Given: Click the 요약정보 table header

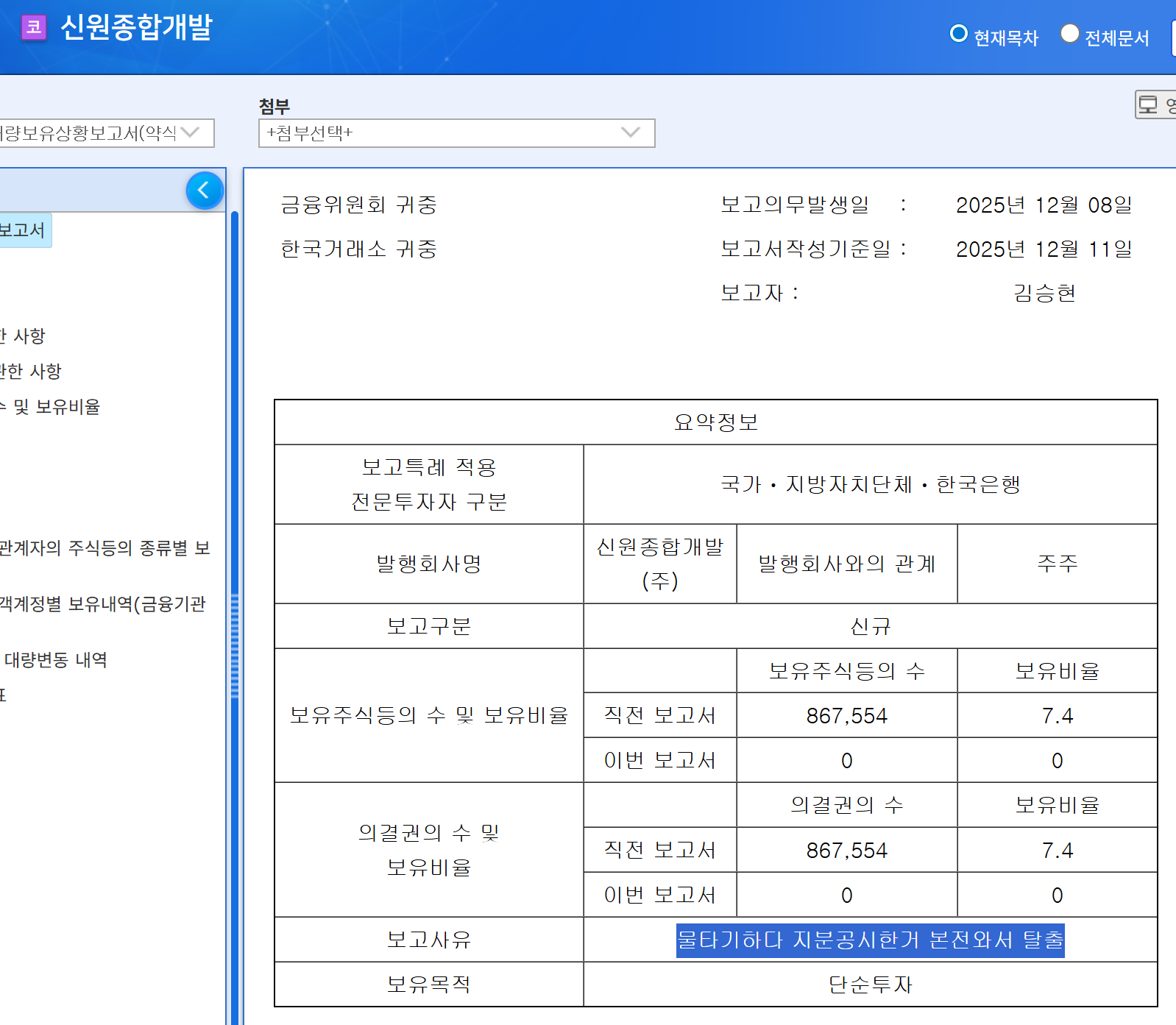Looking at the screenshot, I should click(715, 422).
